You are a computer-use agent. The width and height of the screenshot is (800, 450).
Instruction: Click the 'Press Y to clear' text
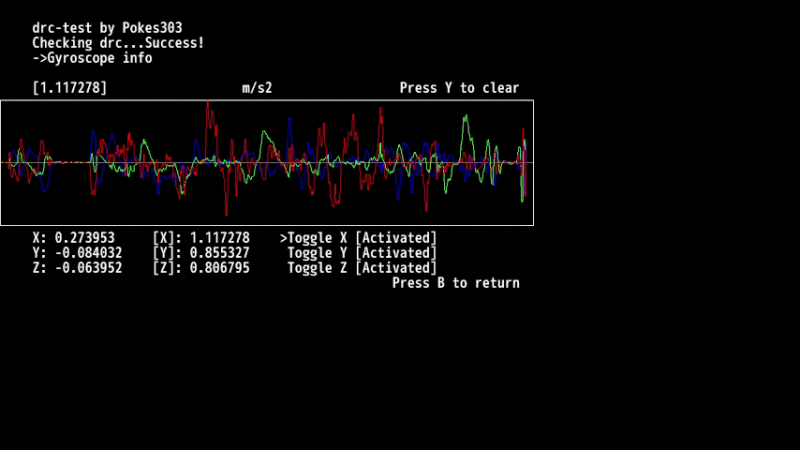coord(459,88)
